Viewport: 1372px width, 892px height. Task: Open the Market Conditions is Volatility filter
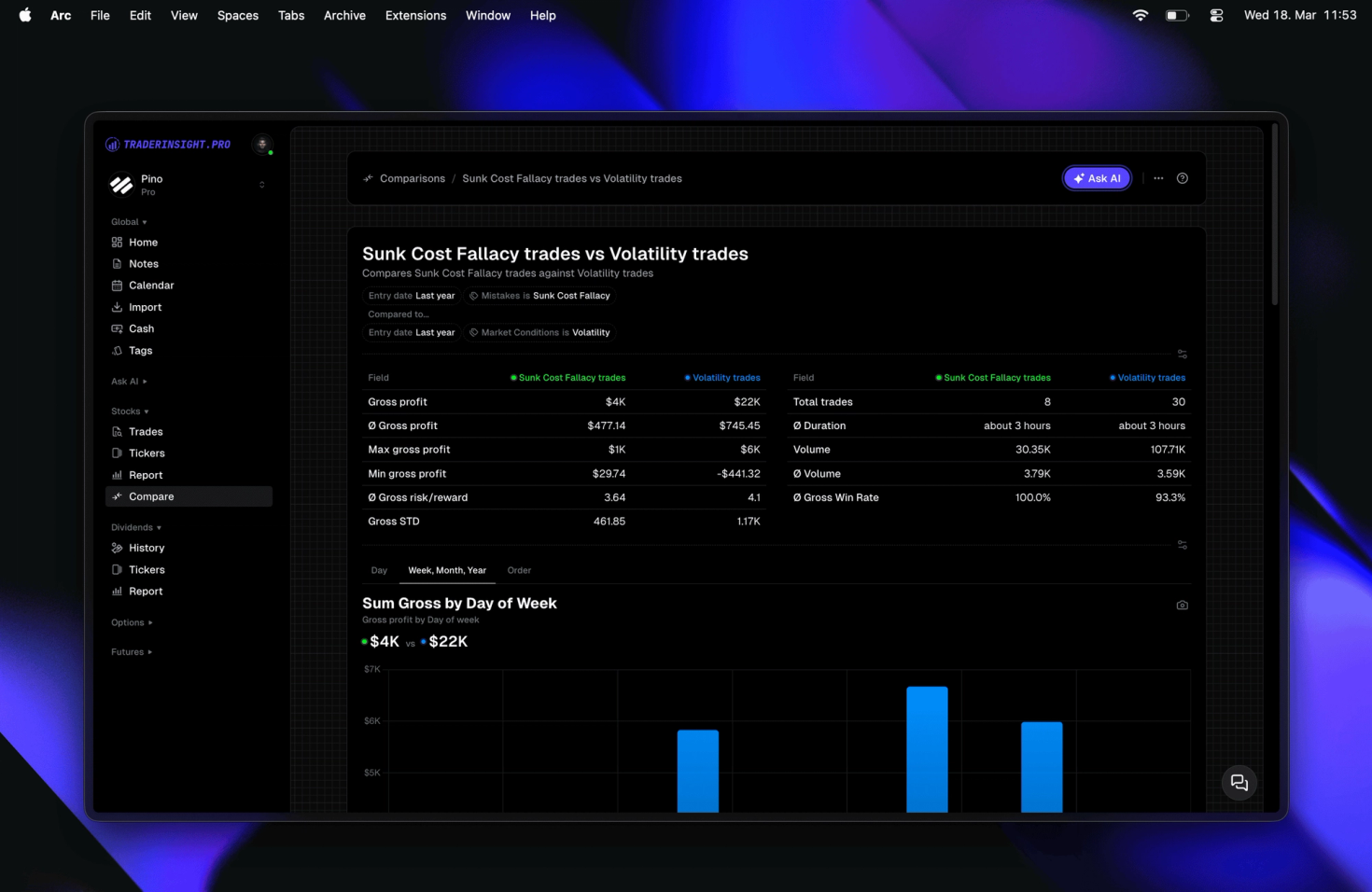(539, 332)
